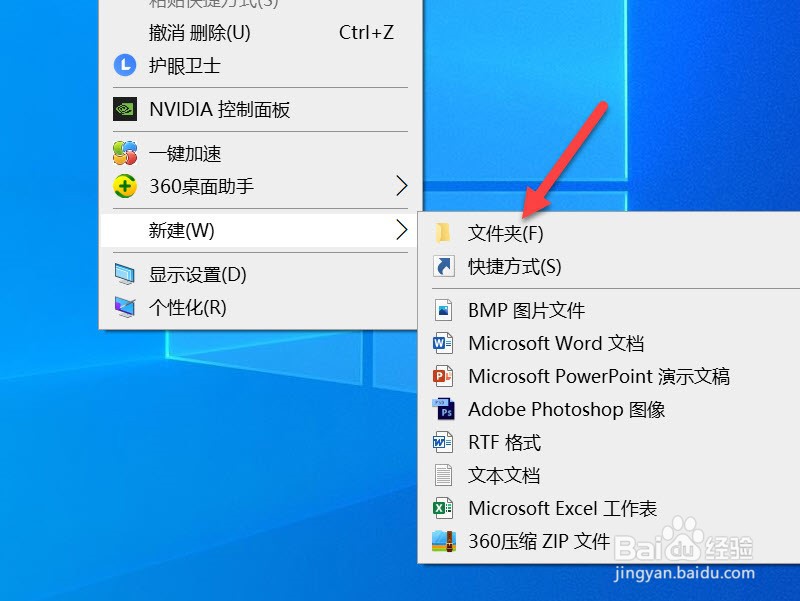Select the 新建(W) menu entry
The image size is (800, 601).
pos(260,230)
